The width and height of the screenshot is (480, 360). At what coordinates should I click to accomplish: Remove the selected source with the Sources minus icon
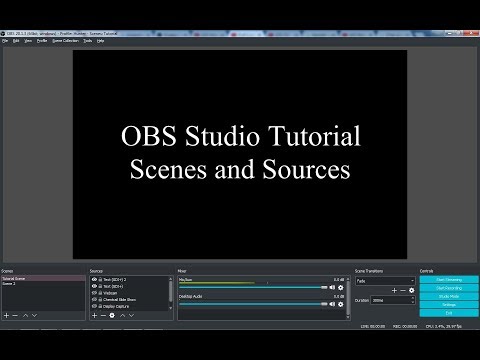tap(103, 315)
